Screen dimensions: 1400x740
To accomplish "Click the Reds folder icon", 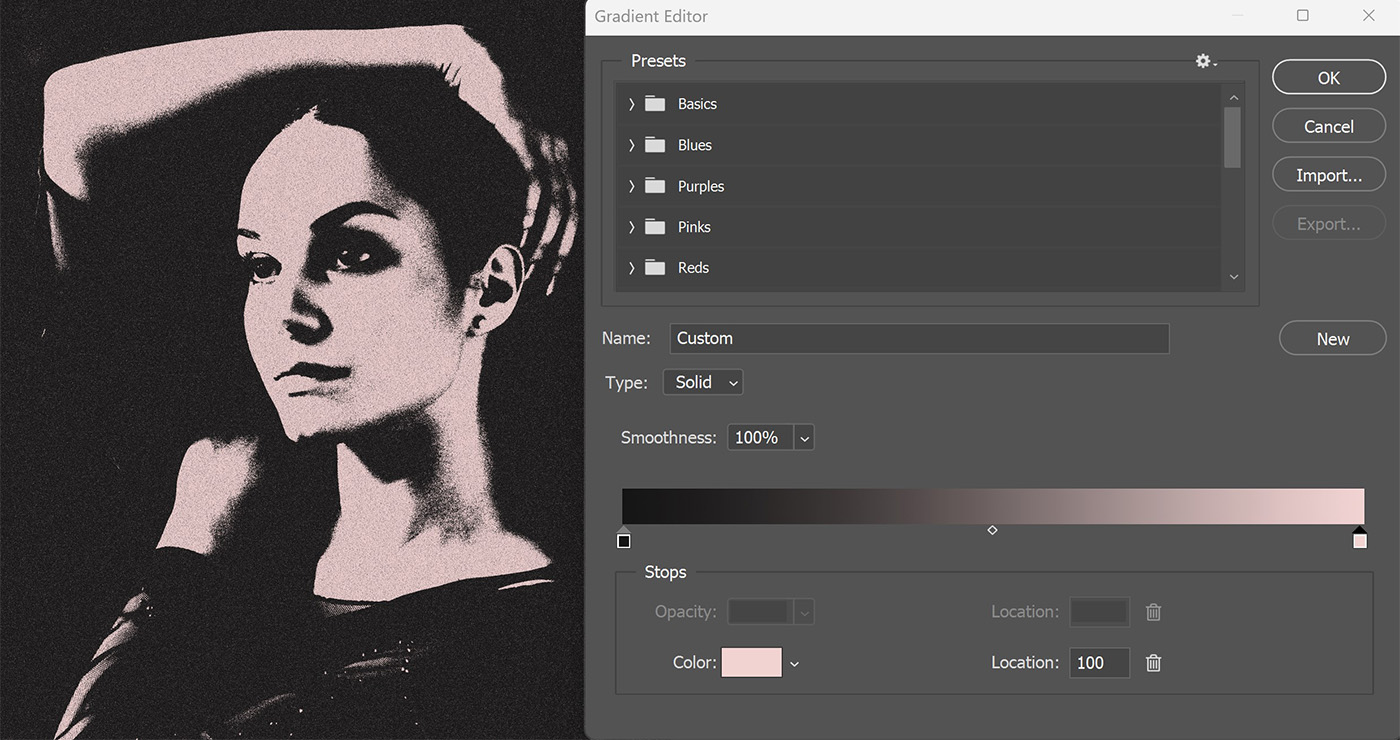I will click(x=655, y=267).
